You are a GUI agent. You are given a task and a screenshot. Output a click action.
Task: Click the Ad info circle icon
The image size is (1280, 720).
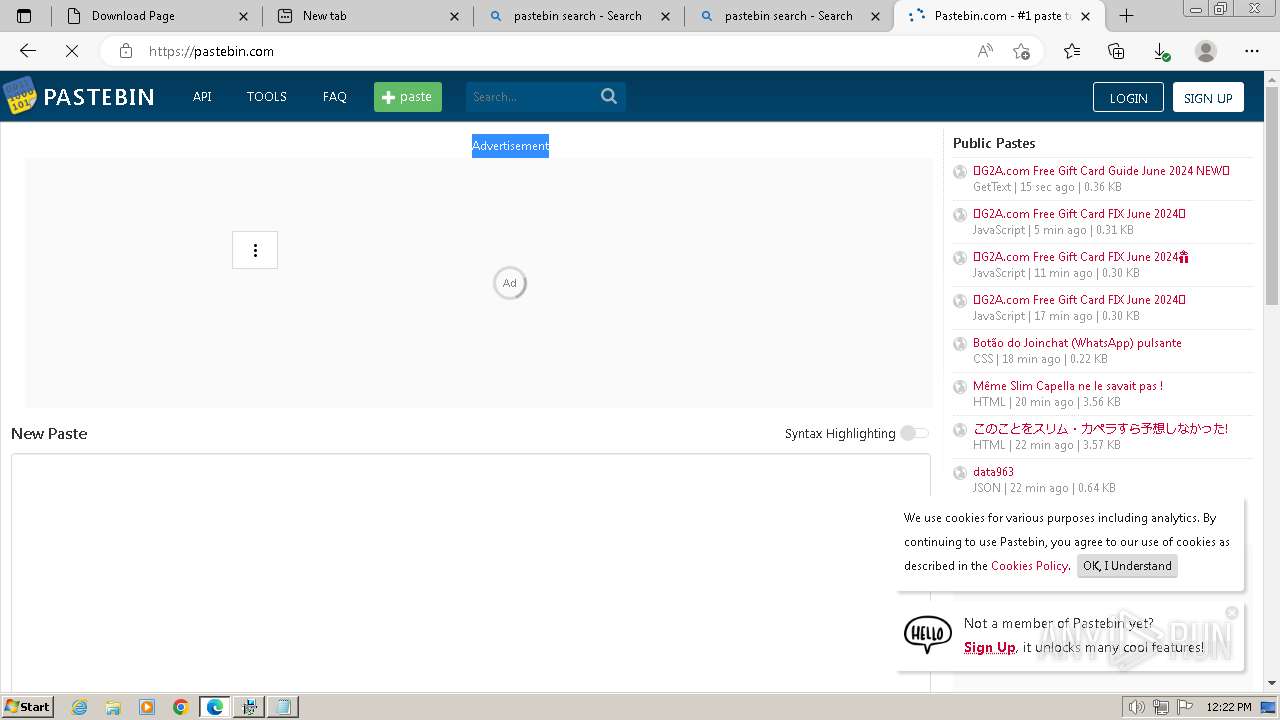coord(510,283)
